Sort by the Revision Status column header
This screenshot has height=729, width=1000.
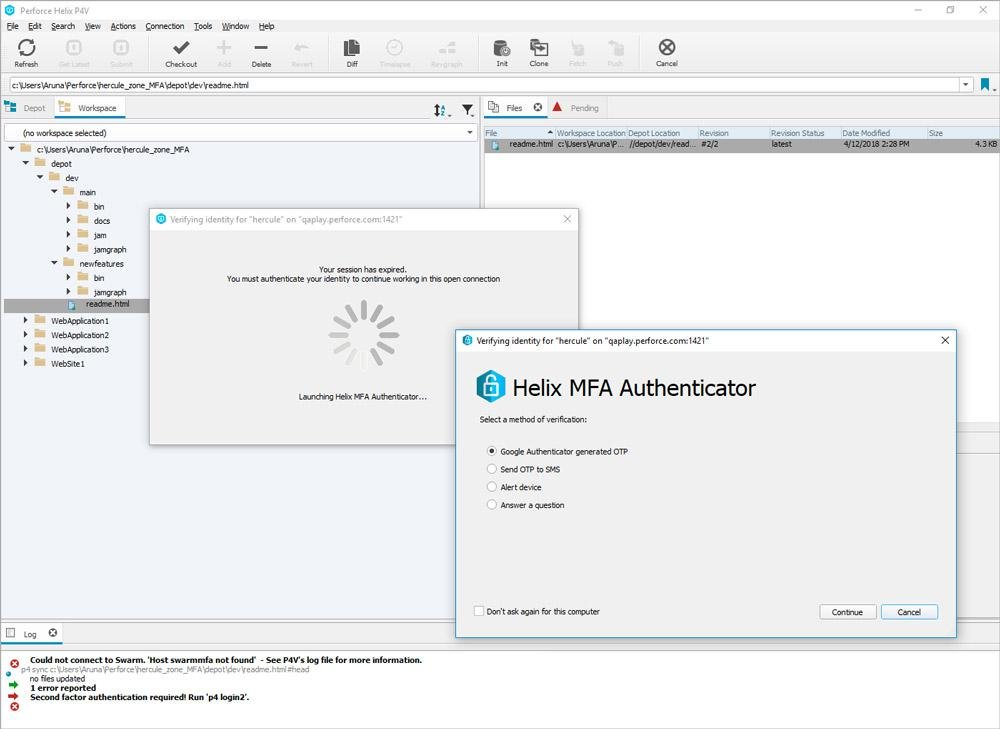coord(804,133)
